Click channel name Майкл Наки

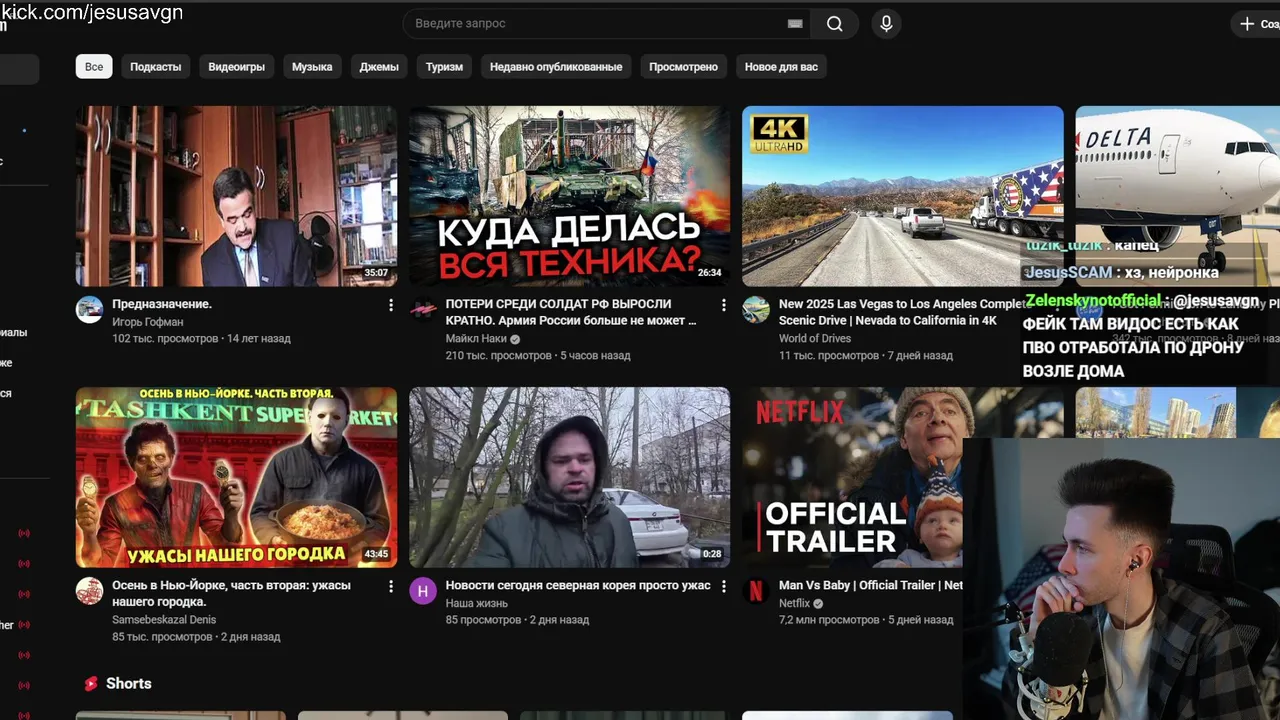pos(476,339)
